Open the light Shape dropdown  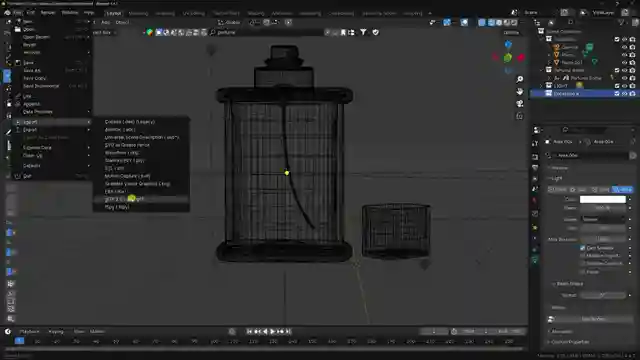click(602, 219)
